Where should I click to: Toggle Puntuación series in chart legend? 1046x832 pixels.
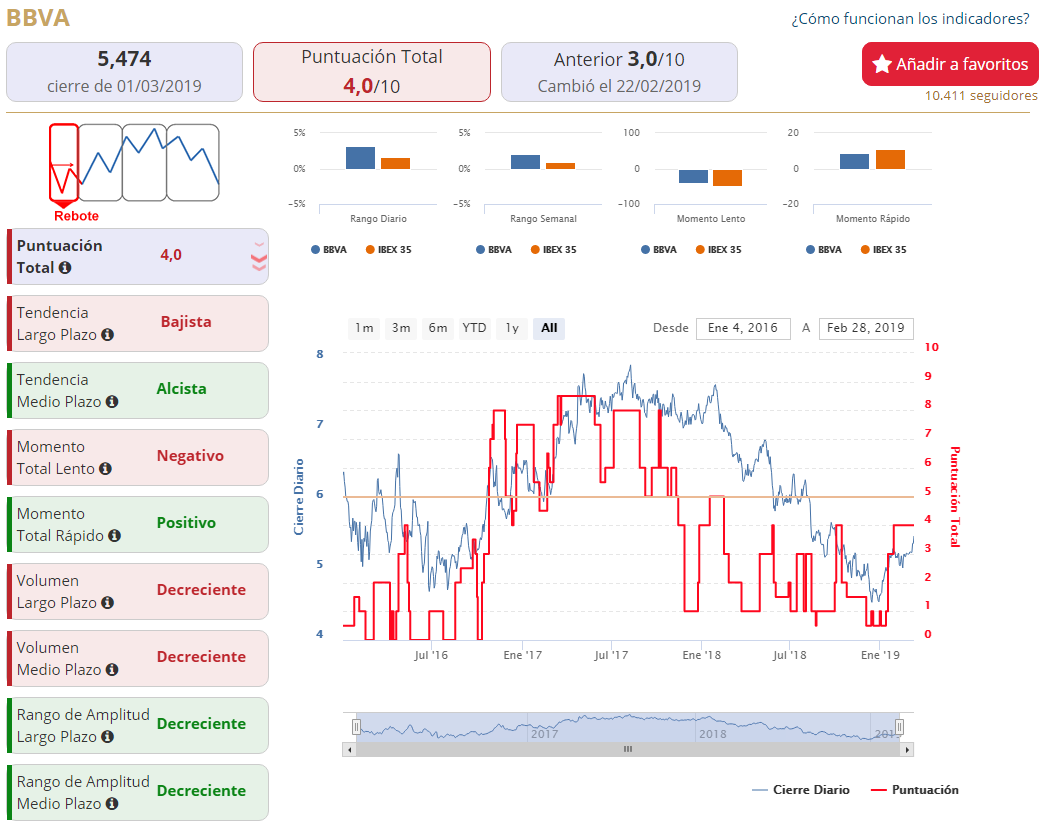(915, 790)
